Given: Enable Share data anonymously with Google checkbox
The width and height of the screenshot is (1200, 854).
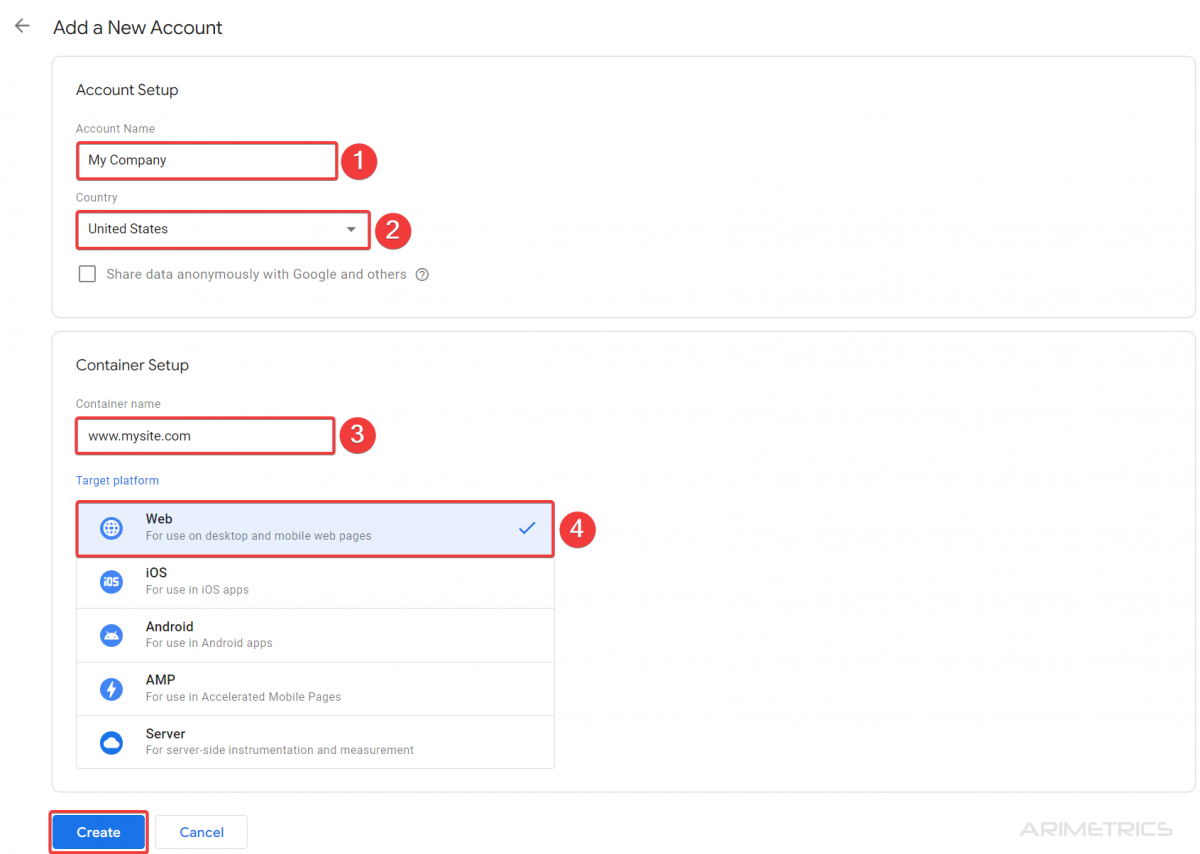Looking at the screenshot, I should 87,274.
